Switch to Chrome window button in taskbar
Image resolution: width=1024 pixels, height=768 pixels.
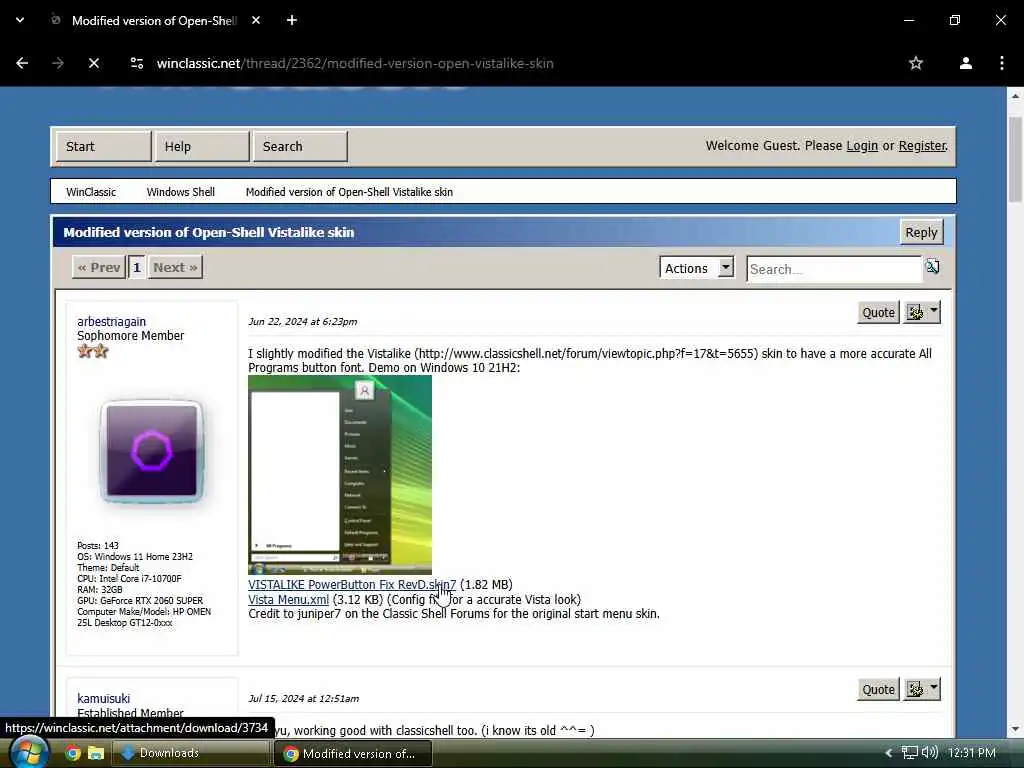pos(353,754)
